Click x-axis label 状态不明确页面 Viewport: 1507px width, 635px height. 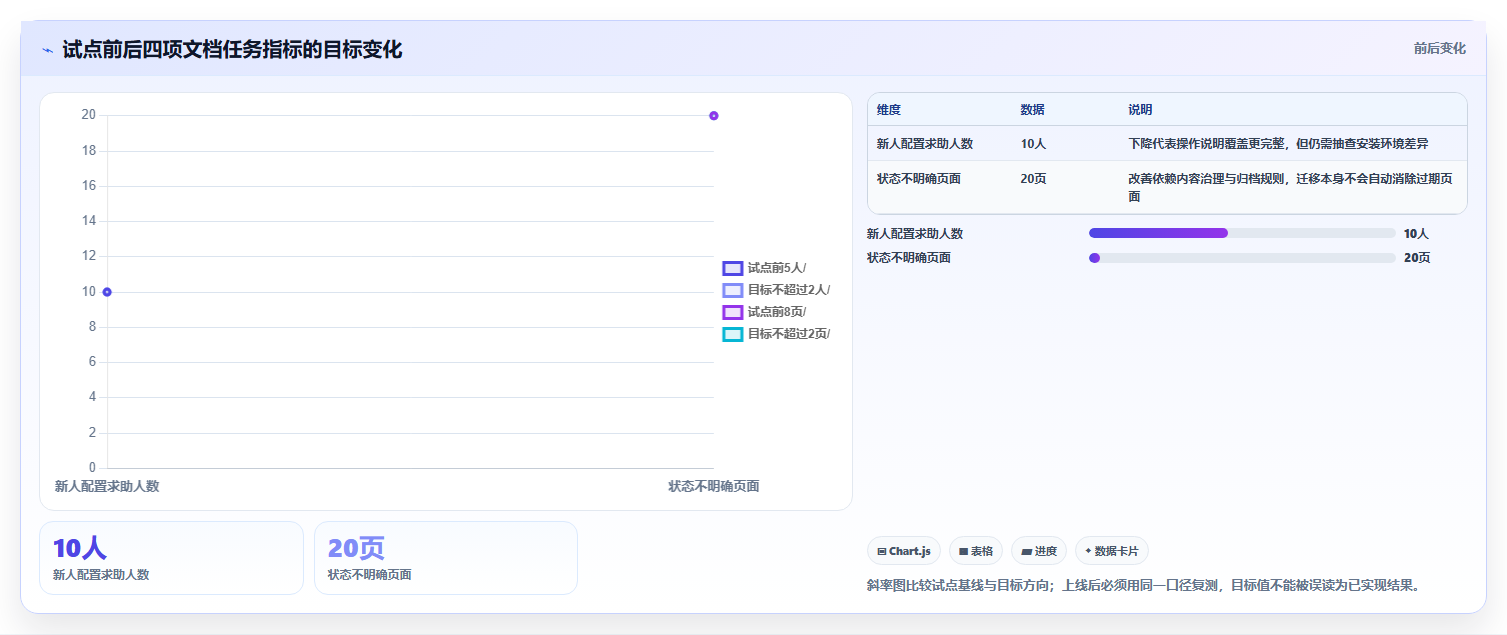click(713, 486)
